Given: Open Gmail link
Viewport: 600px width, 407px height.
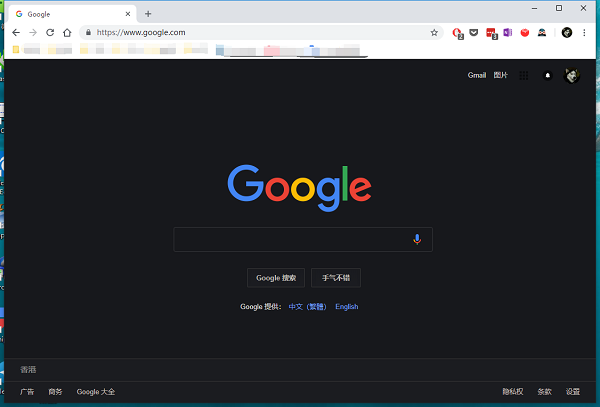Looking at the screenshot, I should tap(476, 75).
